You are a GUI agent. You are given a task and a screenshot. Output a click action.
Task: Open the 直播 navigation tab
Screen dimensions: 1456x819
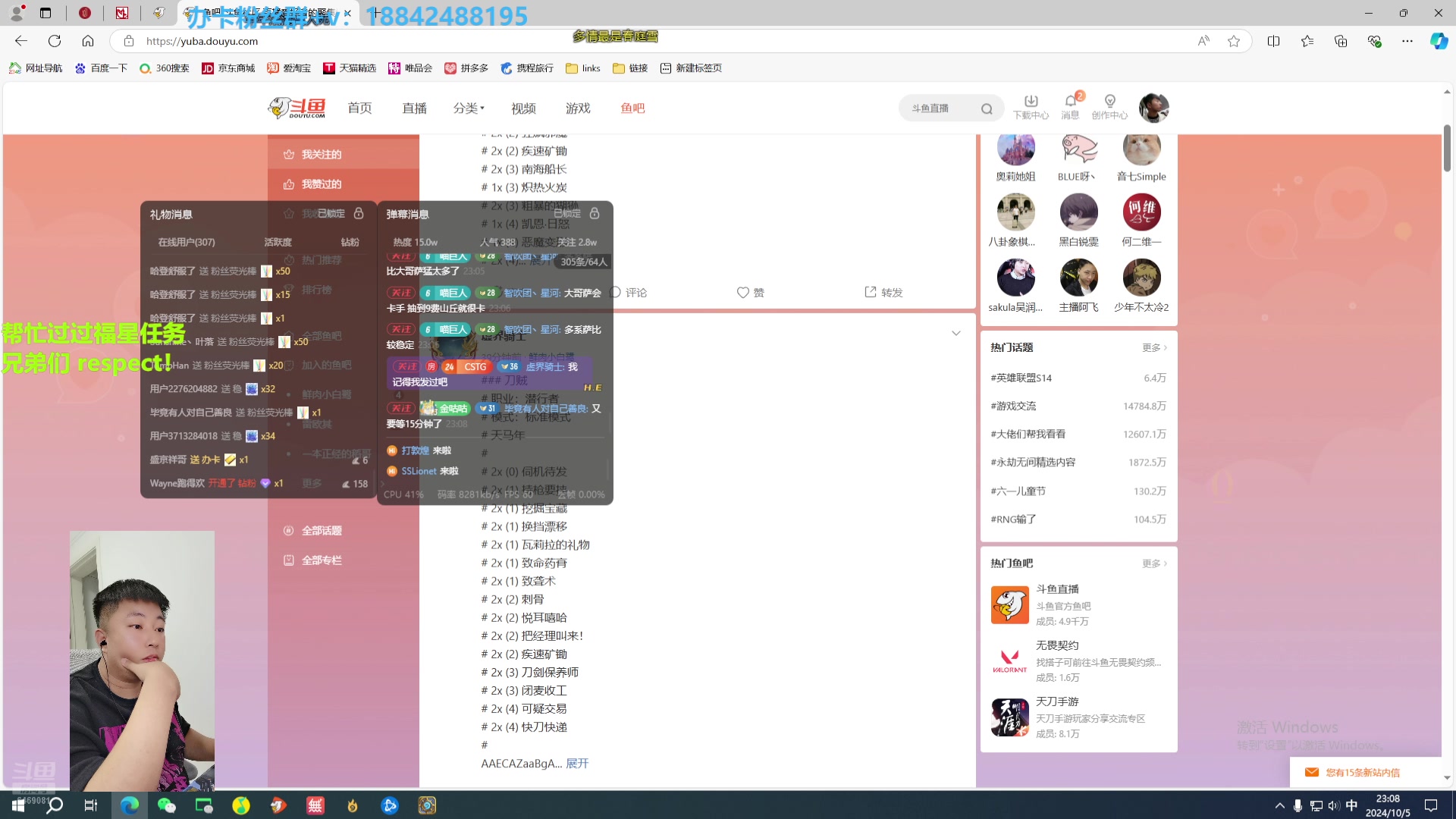[414, 108]
